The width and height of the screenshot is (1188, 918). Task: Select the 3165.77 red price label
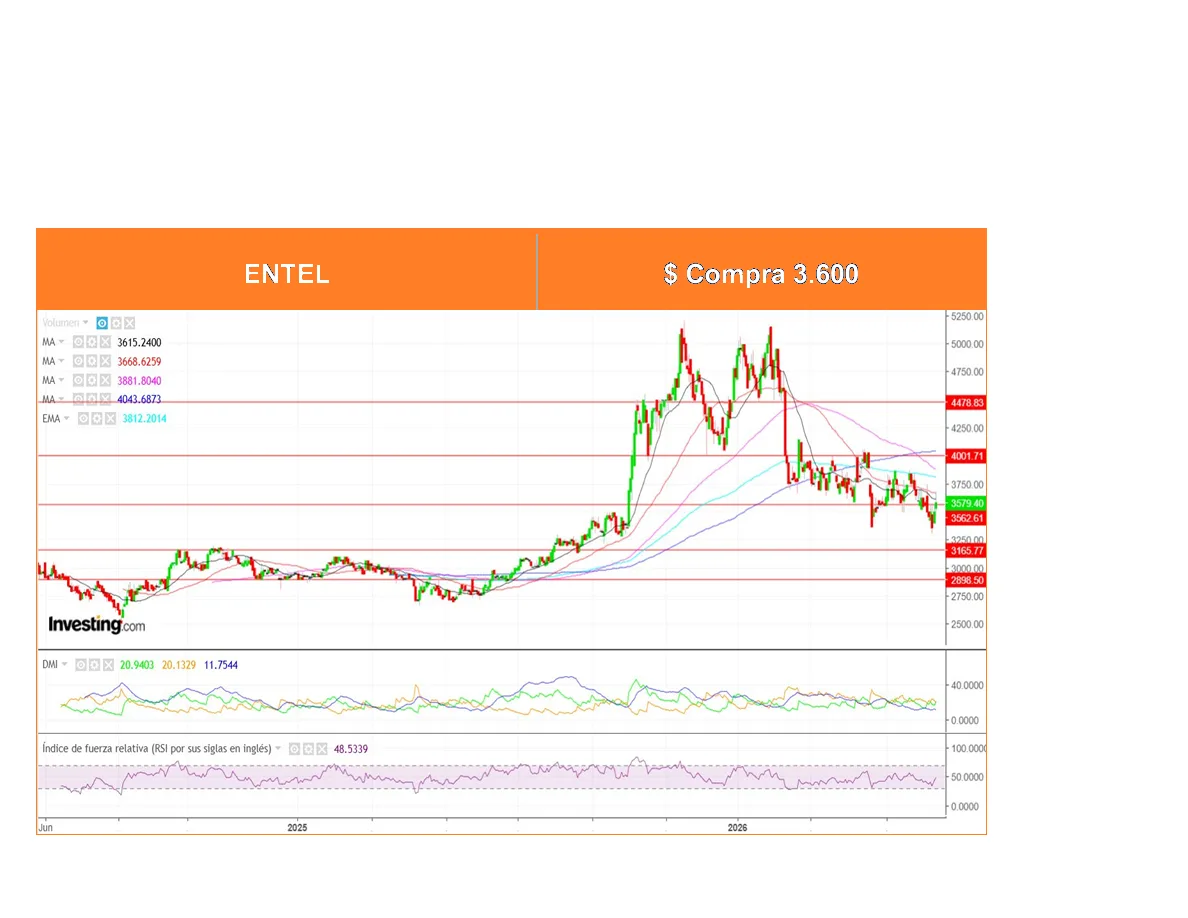(967, 551)
